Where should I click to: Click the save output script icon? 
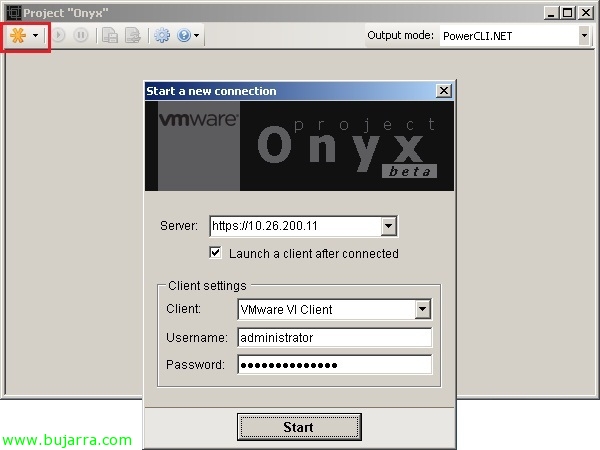[x=110, y=36]
